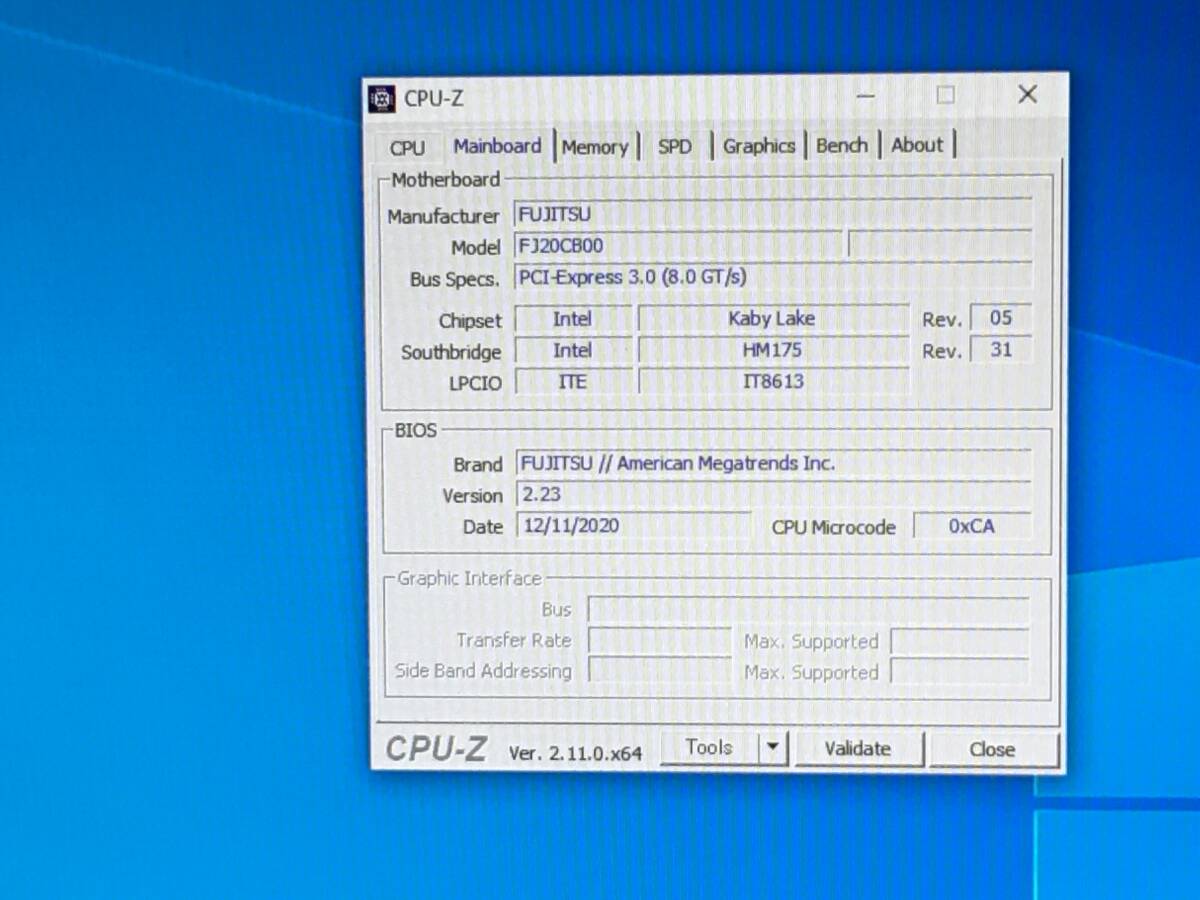Switch to the Bench tab
This screenshot has width=1200, height=900.
(x=842, y=145)
